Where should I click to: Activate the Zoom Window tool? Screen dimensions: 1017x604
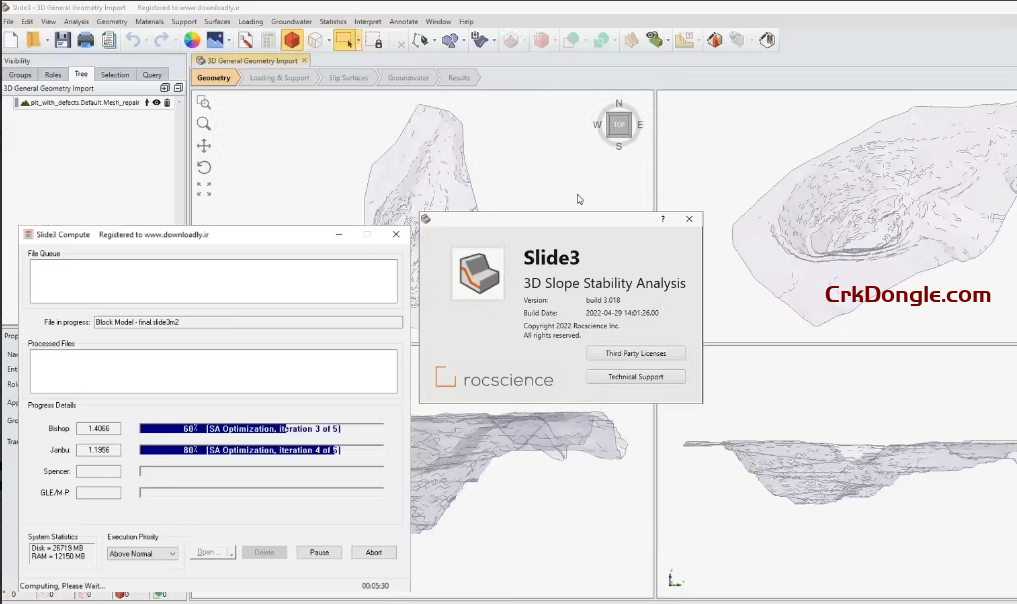pyautogui.click(x=204, y=103)
